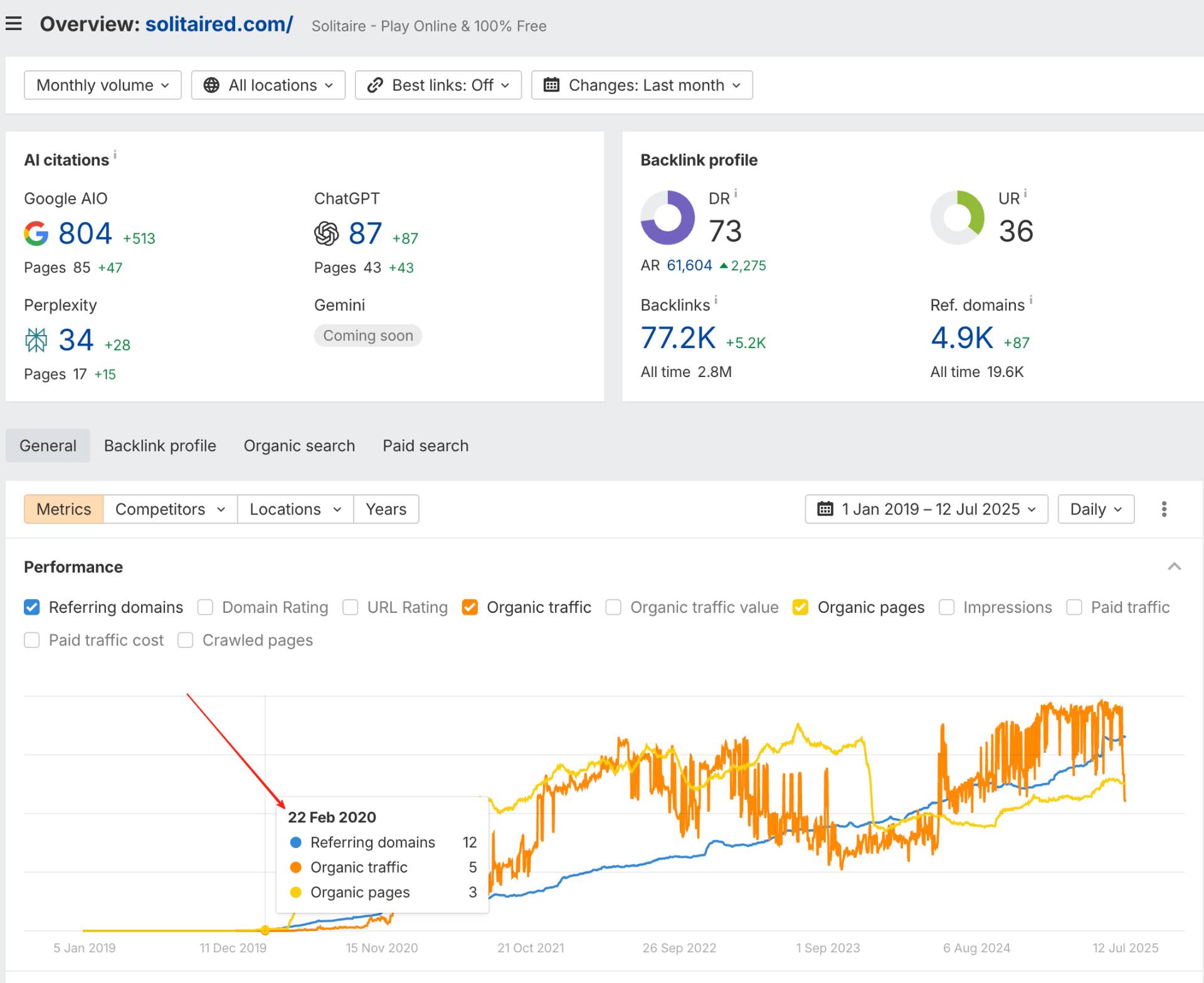1204x983 pixels.
Task: Show Backlinks info tooltip icon
Action: [x=716, y=300]
